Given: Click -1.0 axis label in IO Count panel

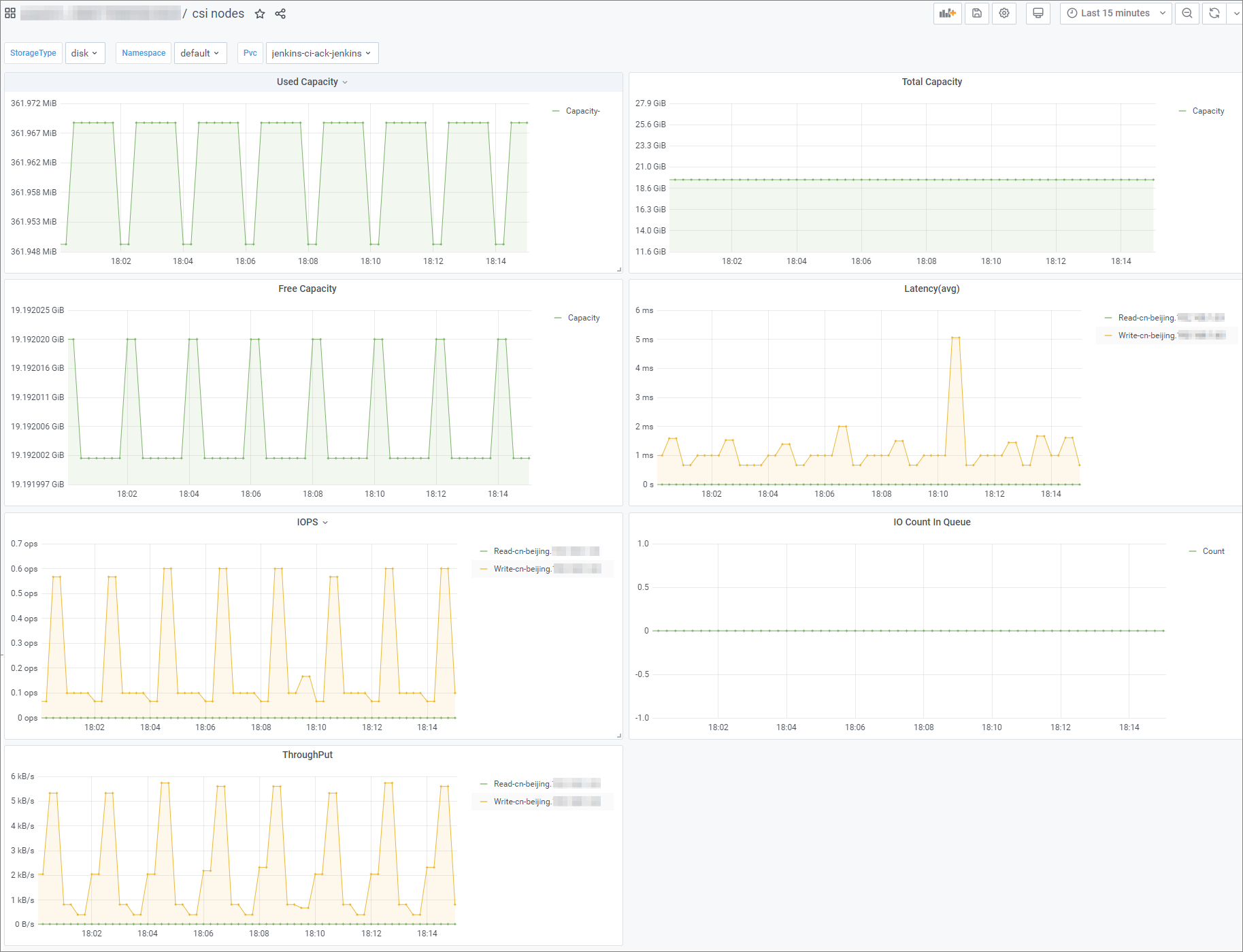Looking at the screenshot, I should (642, 718).
